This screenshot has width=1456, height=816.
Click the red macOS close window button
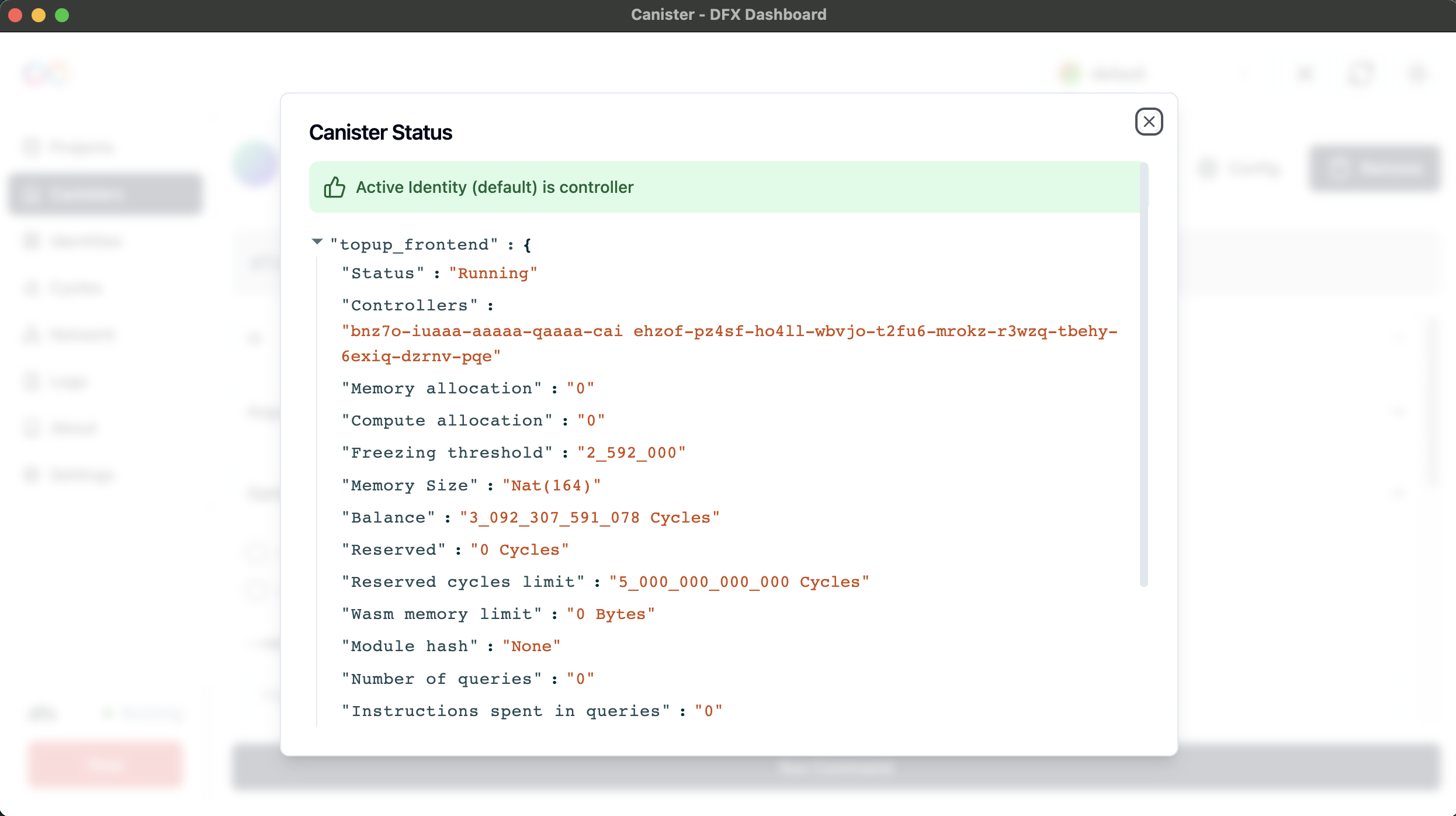(16, 15)
